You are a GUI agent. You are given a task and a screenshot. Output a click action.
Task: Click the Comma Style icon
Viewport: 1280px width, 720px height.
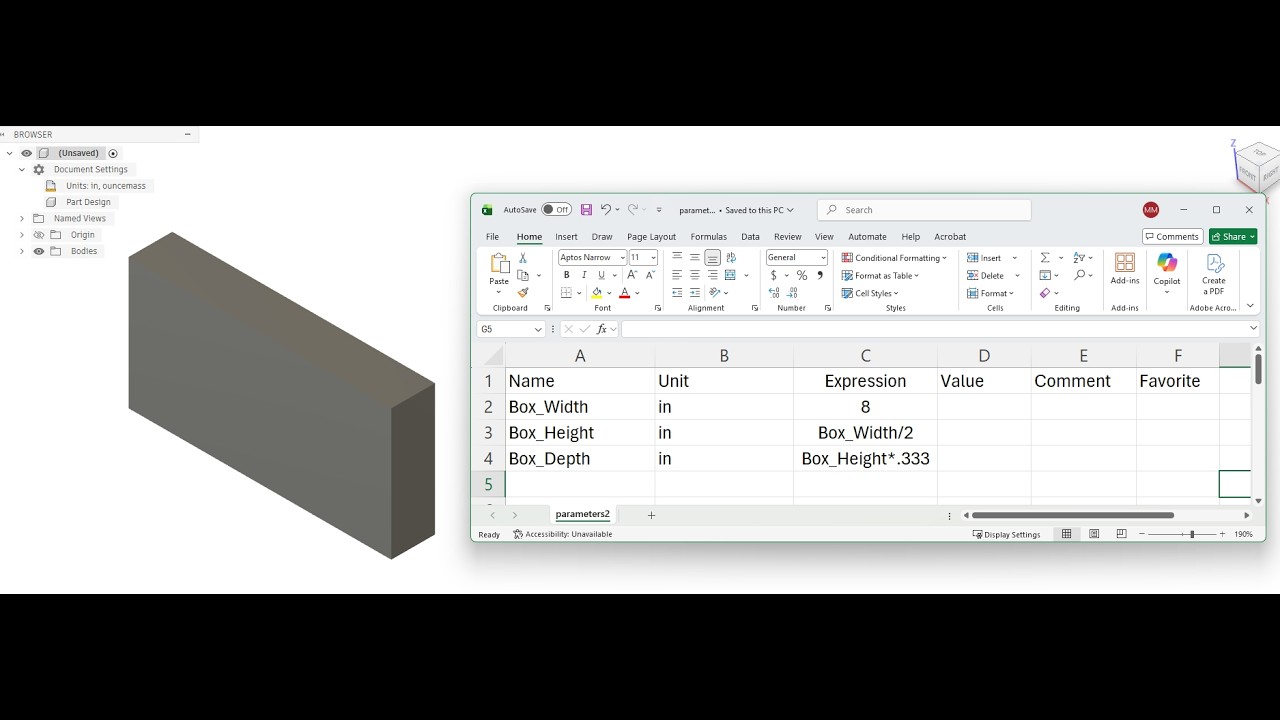(820, 275)
